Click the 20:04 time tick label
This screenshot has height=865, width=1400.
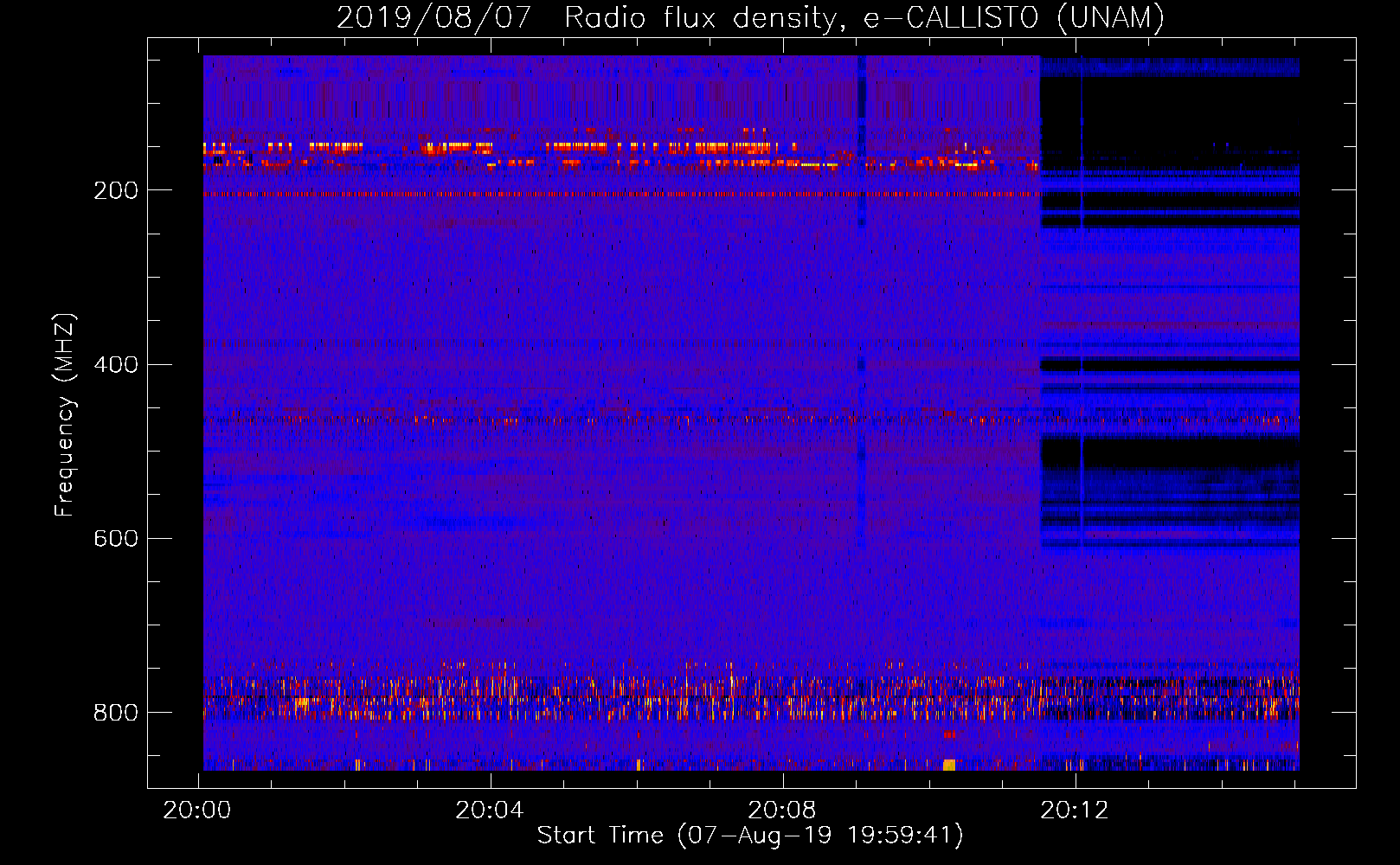click(490, 810)
